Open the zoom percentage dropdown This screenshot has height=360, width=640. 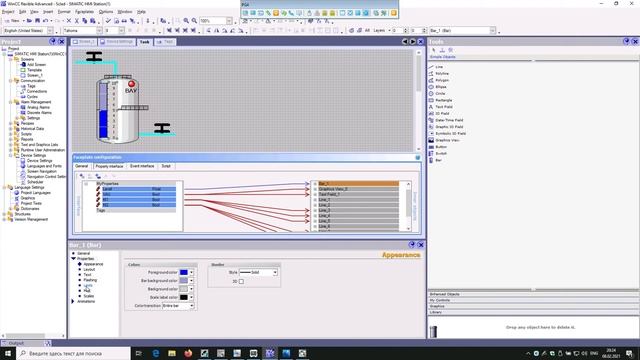click(229, 21)
